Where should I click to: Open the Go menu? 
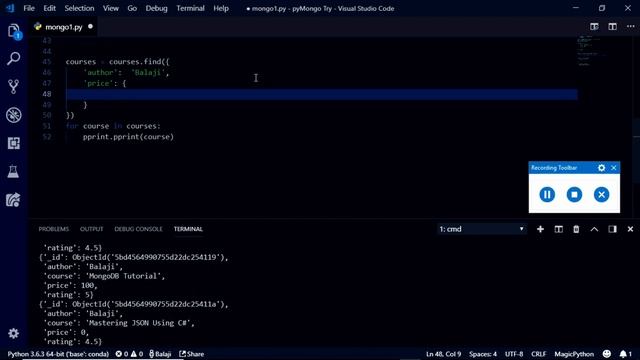(x=132, y=8)
